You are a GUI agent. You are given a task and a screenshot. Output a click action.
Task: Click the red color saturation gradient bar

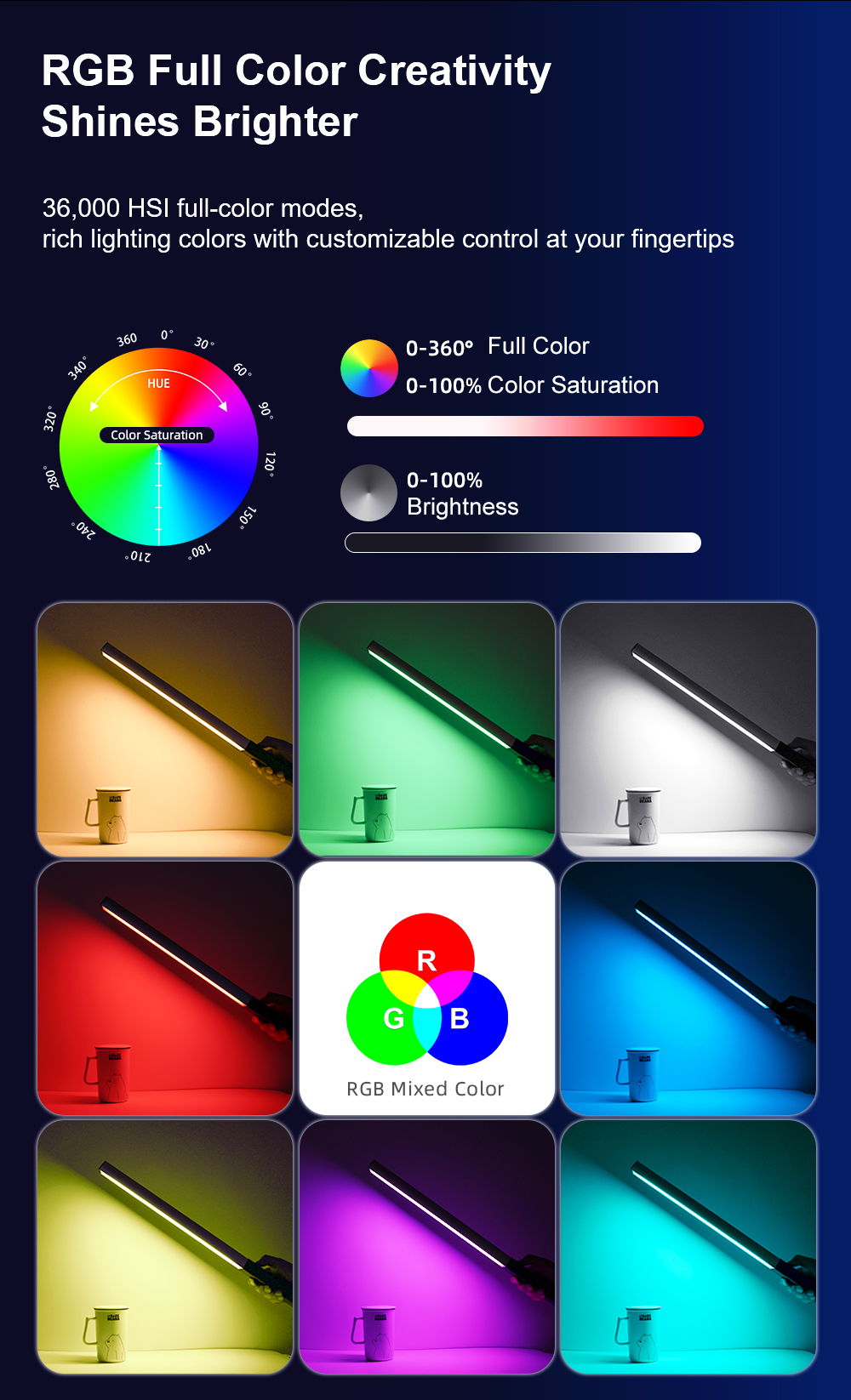525,426
